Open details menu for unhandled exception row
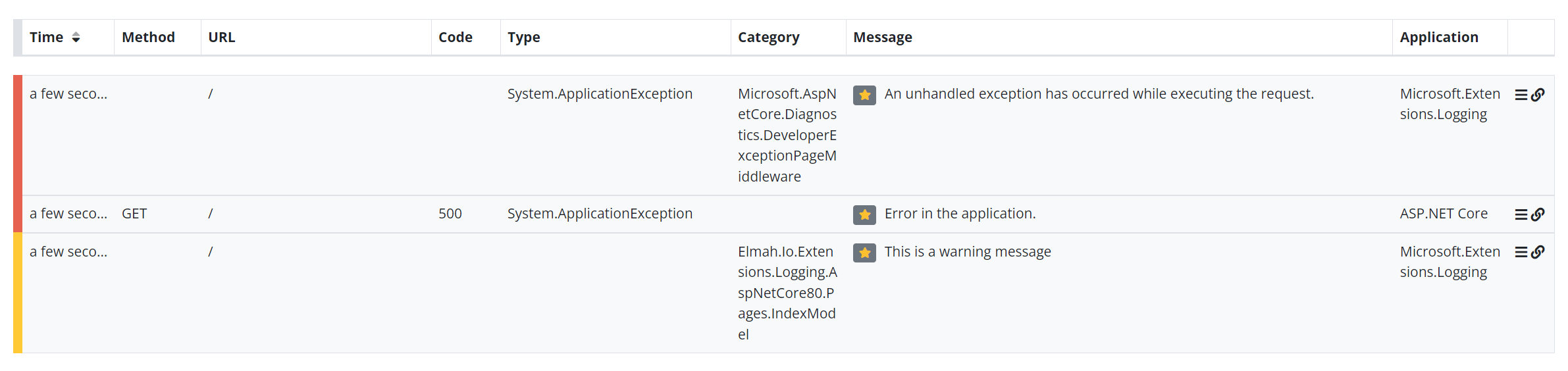The image size is (1568, 371). 1521,95
